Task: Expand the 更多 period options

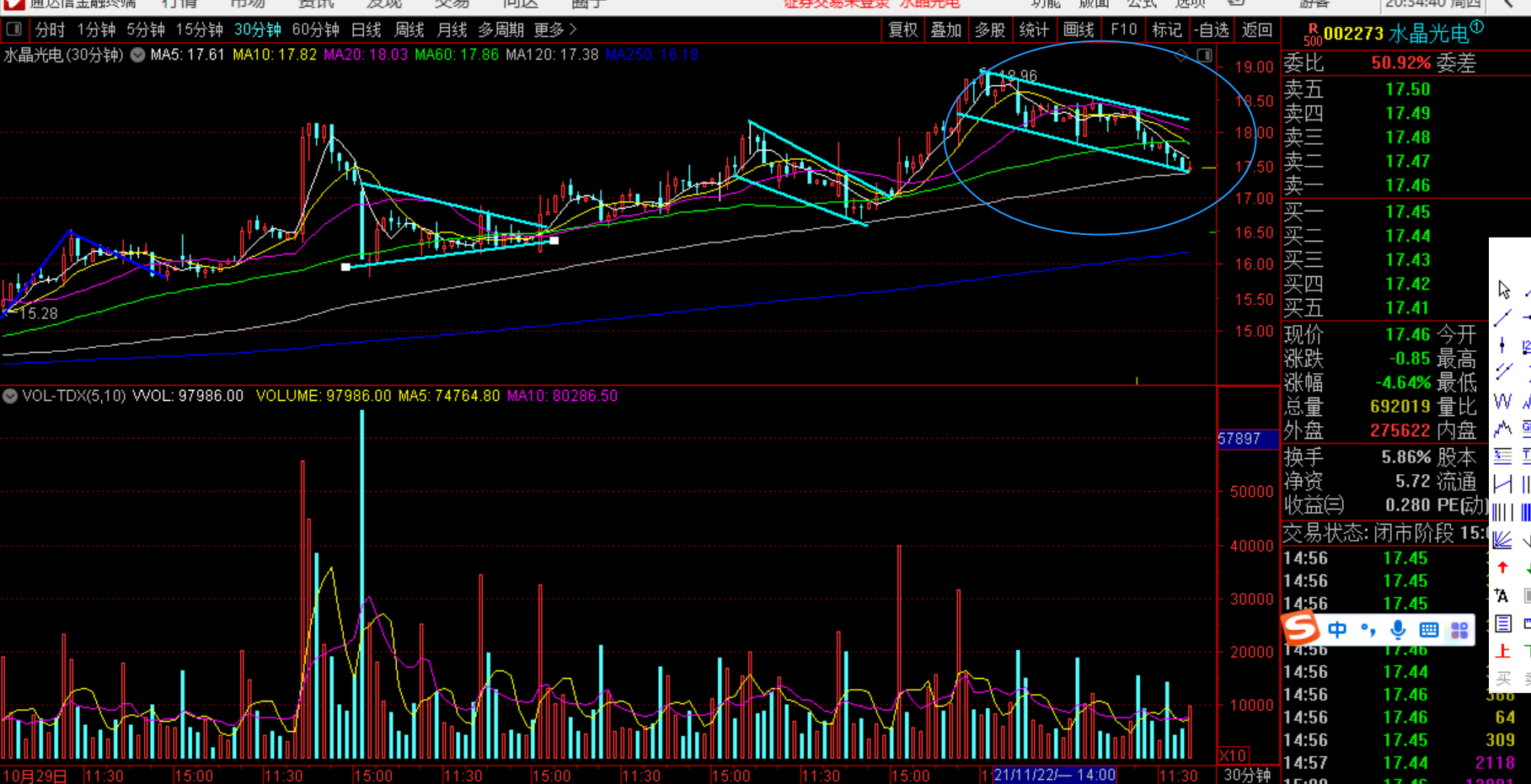Action: click(x=555, y=29)
